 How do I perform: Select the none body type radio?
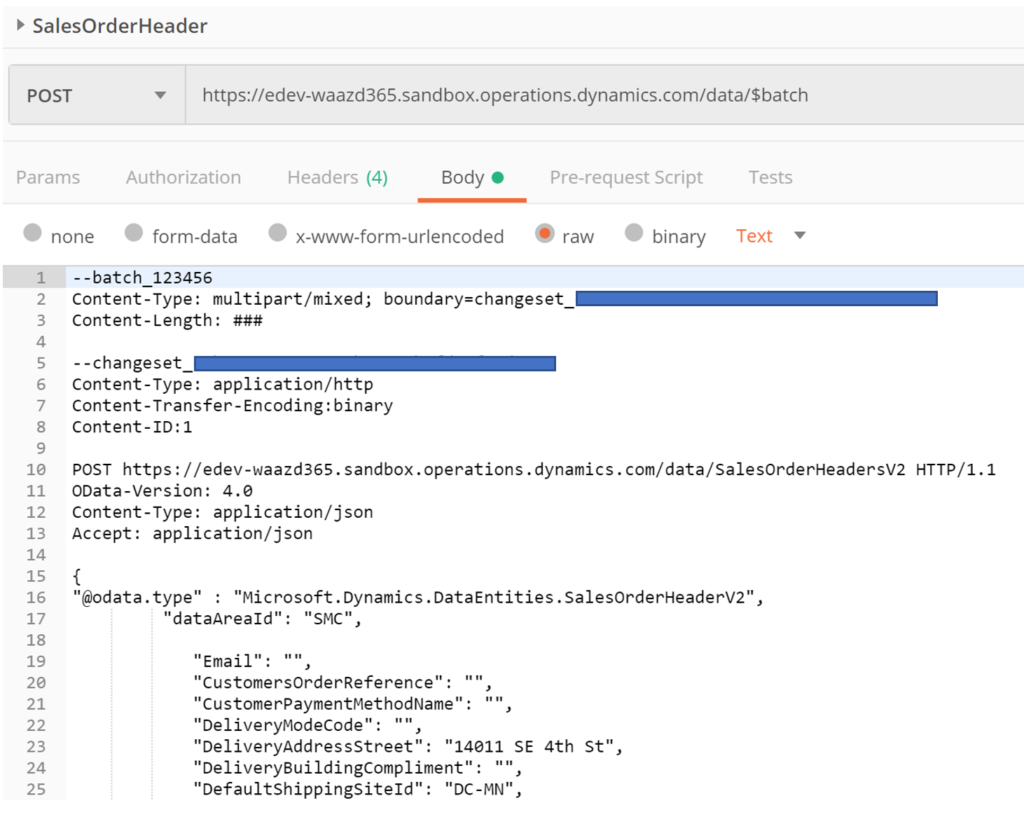(33, 235)
